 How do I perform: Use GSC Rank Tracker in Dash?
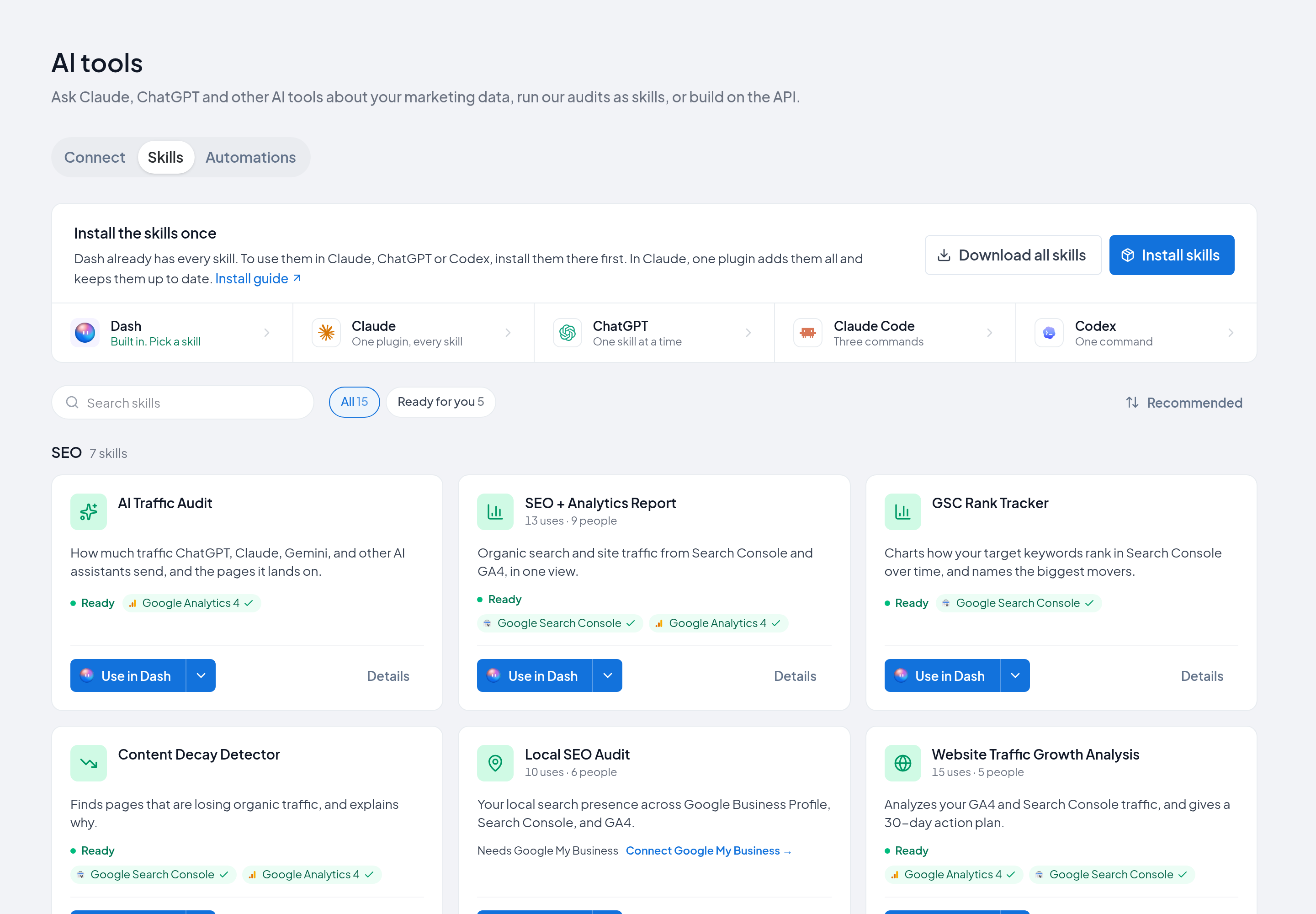(x=942, y=676)
